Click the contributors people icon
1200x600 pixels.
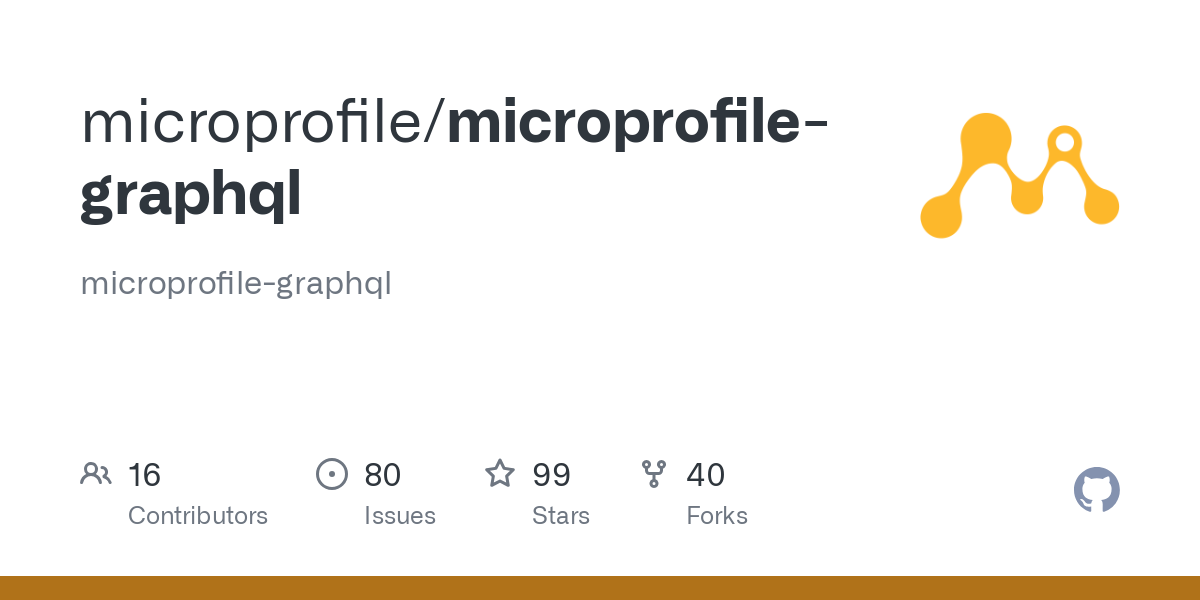tap(96, 474)
